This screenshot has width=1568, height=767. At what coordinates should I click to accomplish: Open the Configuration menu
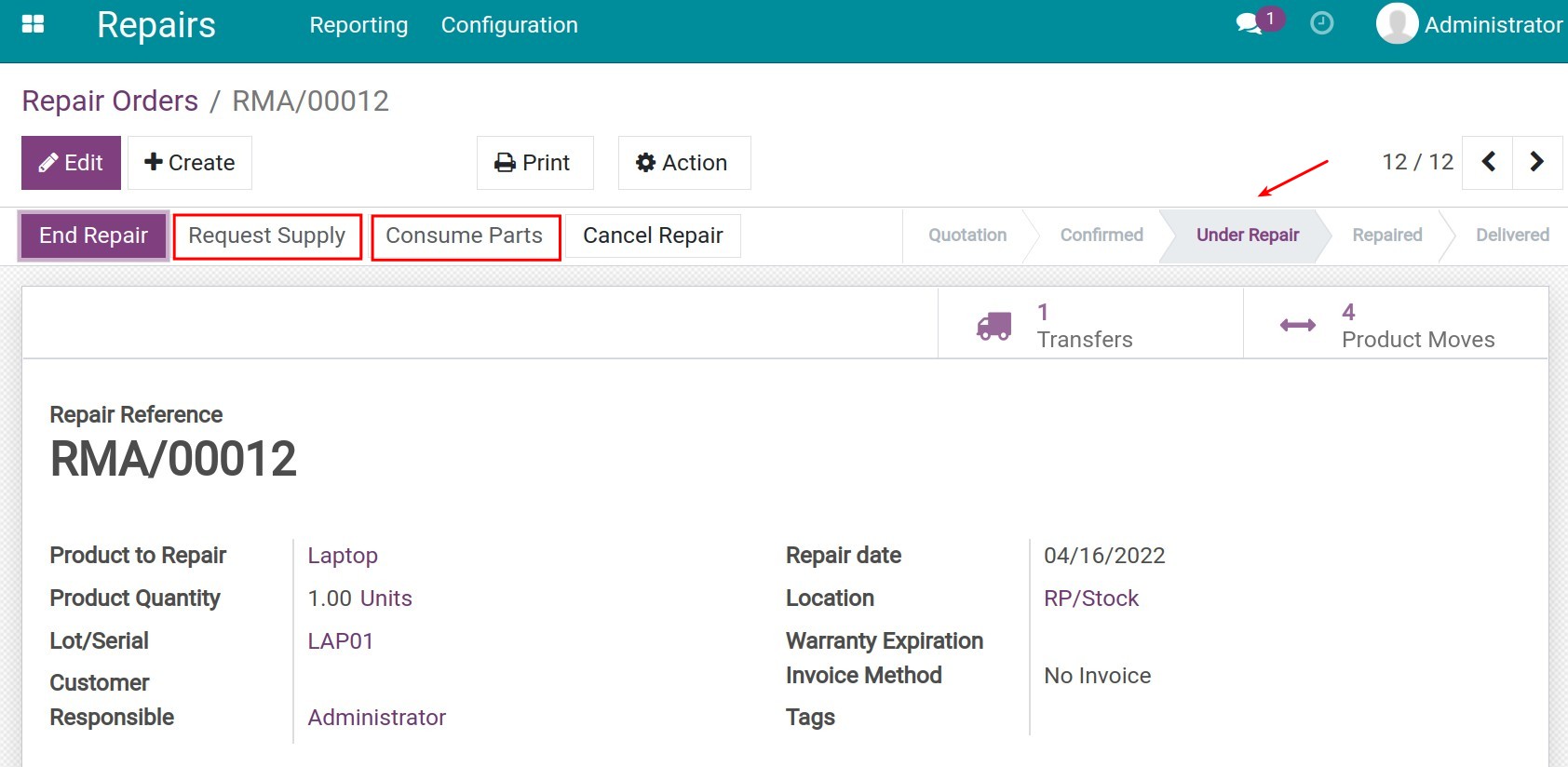[509, 25]
